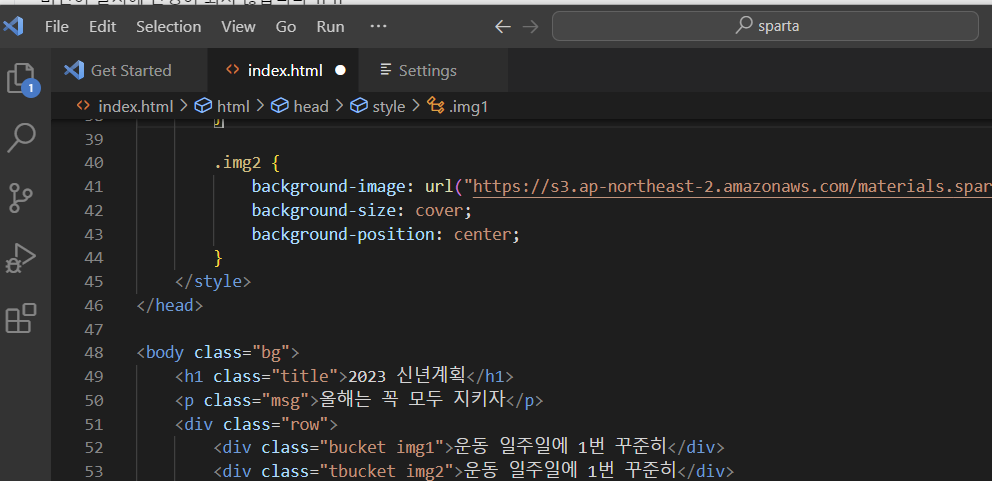Switch to the Get Started tab

[x=129, y=70]
